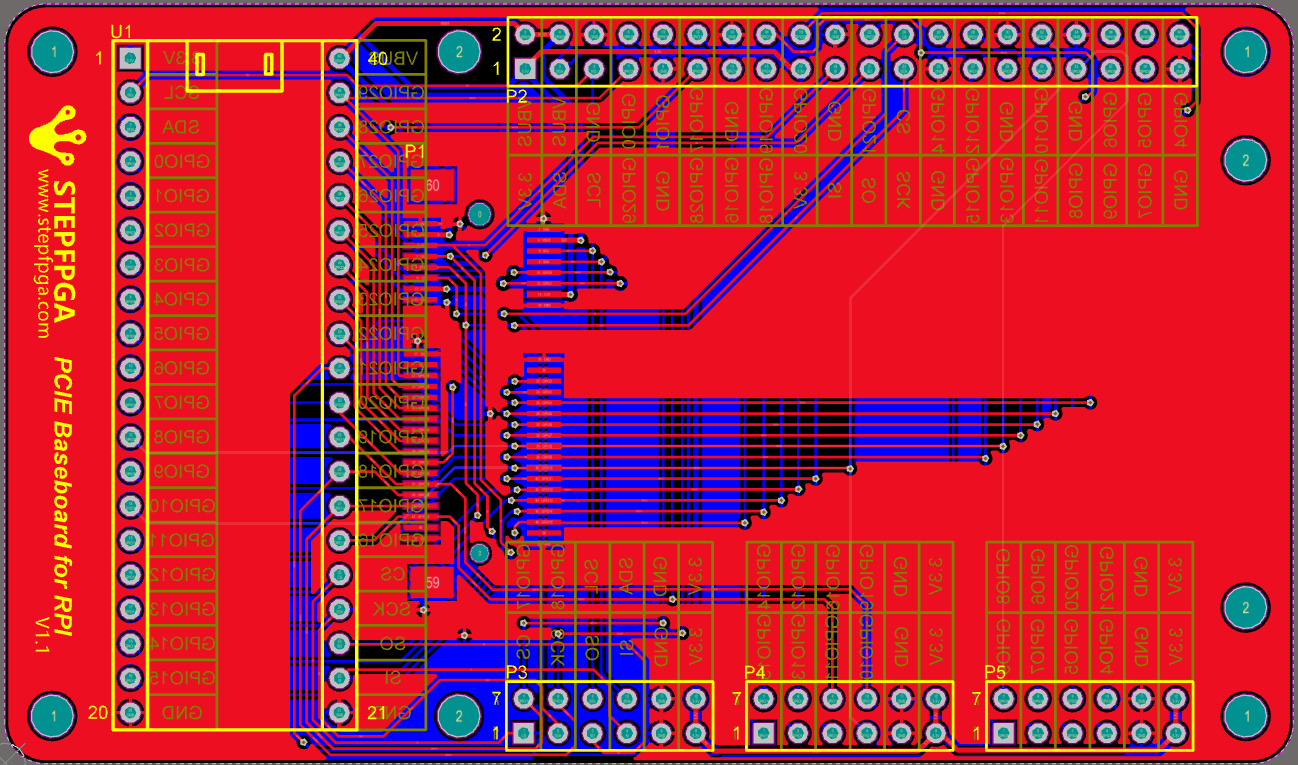Screen dimensions: 1298x765
Task: Select U1 pin 20 GND pad
Action: pyautogui.click(x=130, y=713)
